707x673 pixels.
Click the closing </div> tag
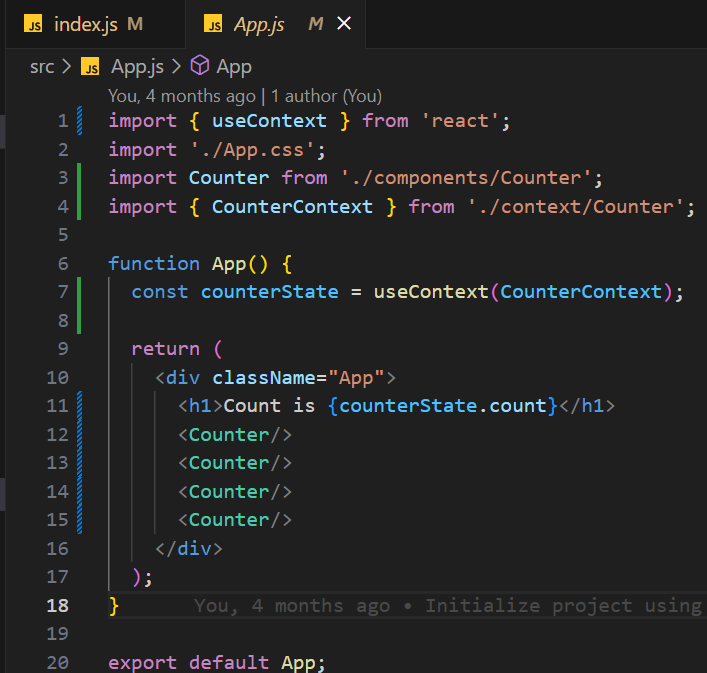click(x=189, y=548)
